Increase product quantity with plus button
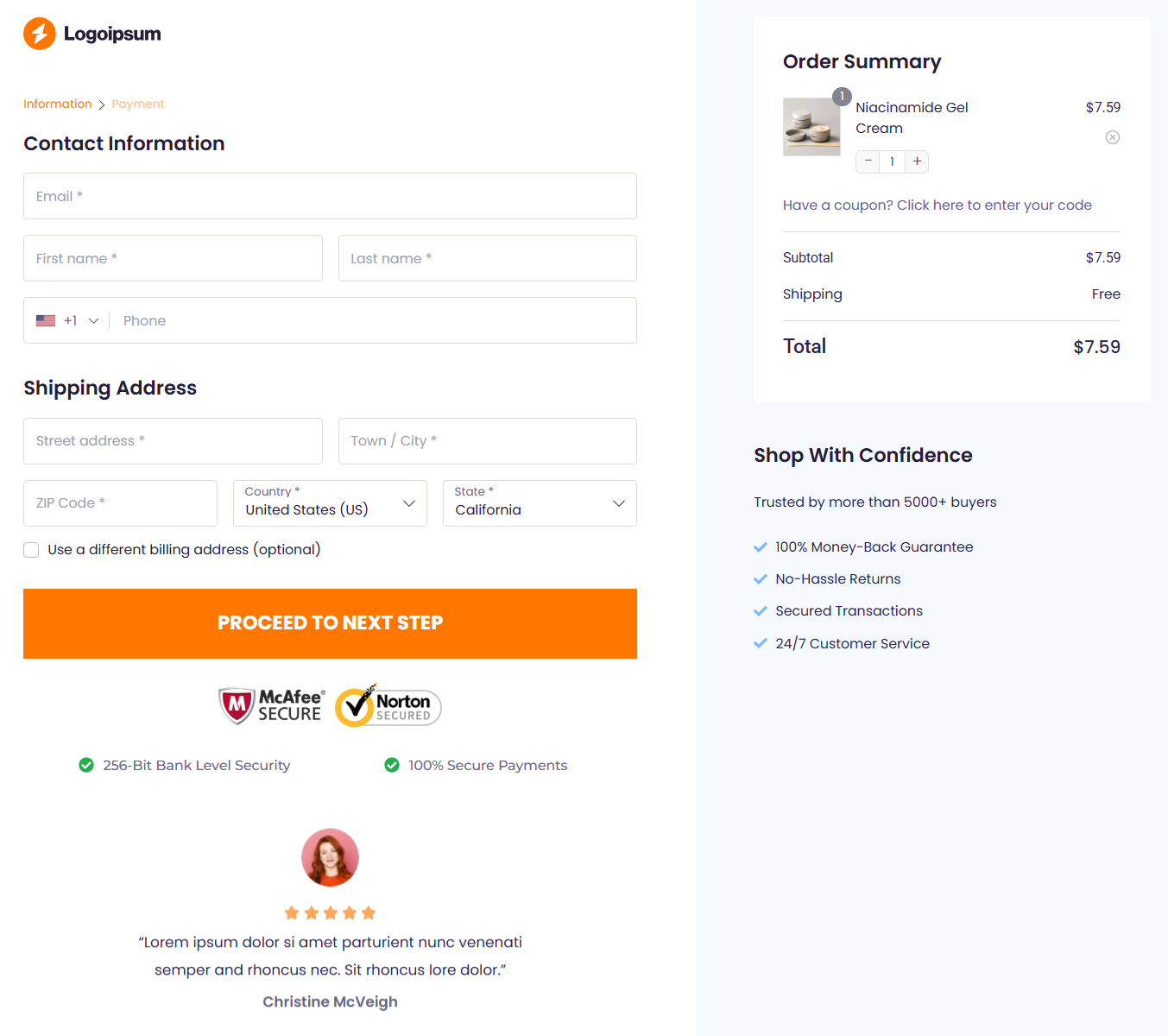 917,161
